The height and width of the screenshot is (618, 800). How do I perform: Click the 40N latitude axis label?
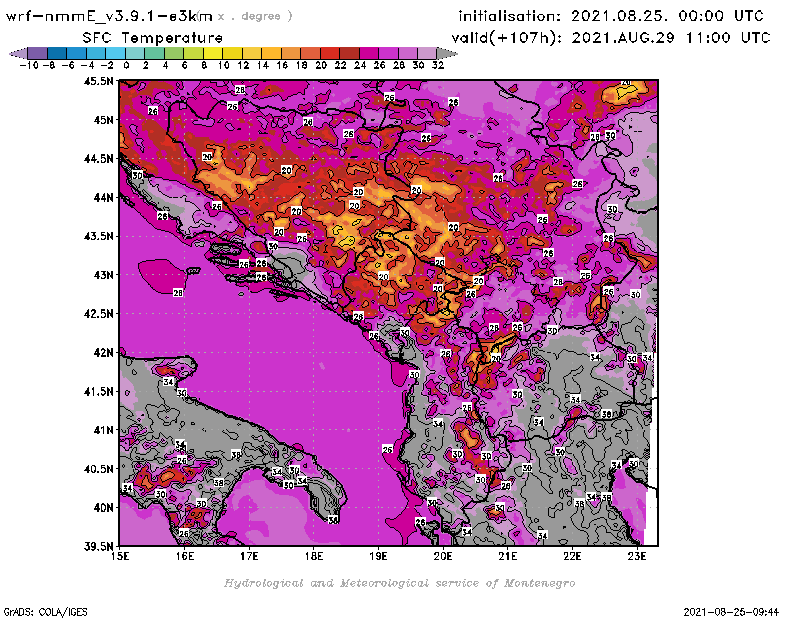pyautogui.click(x=103, y=508)
